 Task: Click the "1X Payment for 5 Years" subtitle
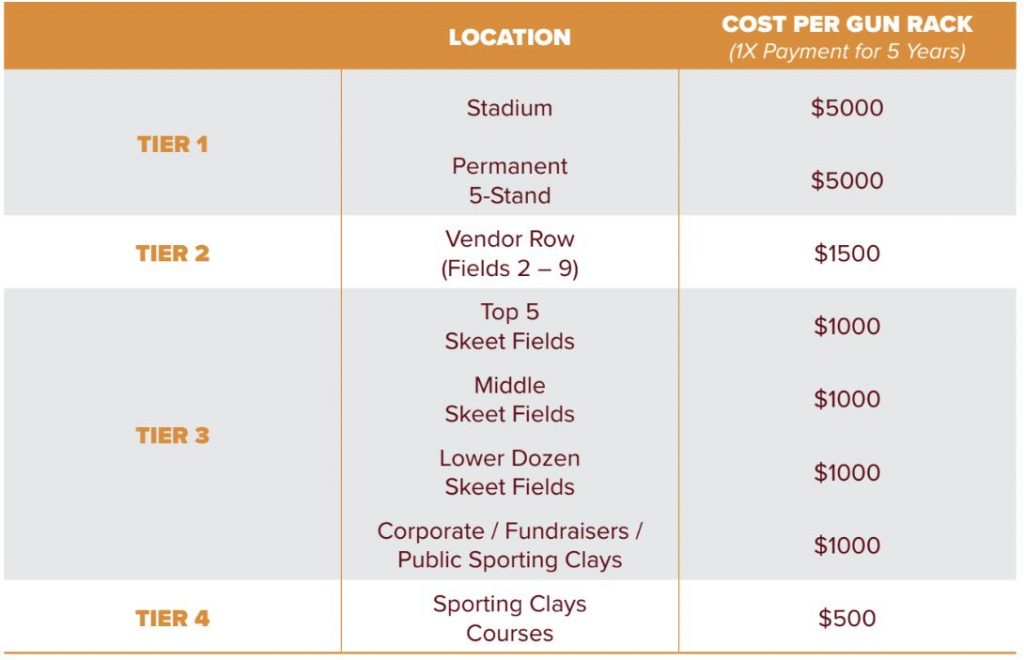846,51
